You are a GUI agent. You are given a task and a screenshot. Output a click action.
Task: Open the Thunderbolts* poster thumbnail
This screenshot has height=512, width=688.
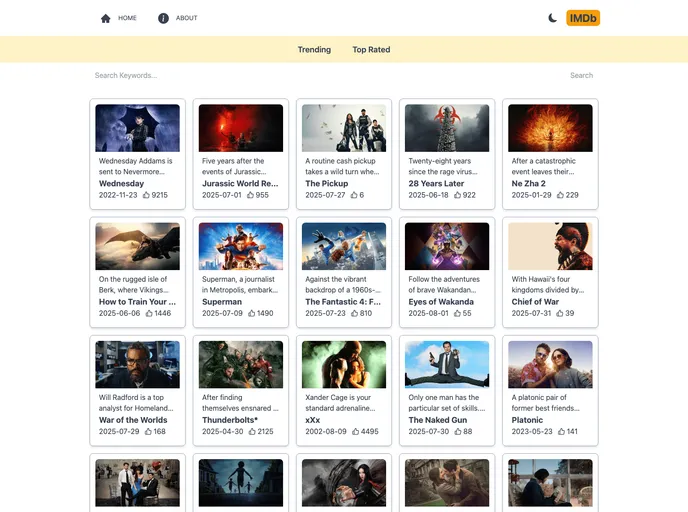(x=241, y=365)
